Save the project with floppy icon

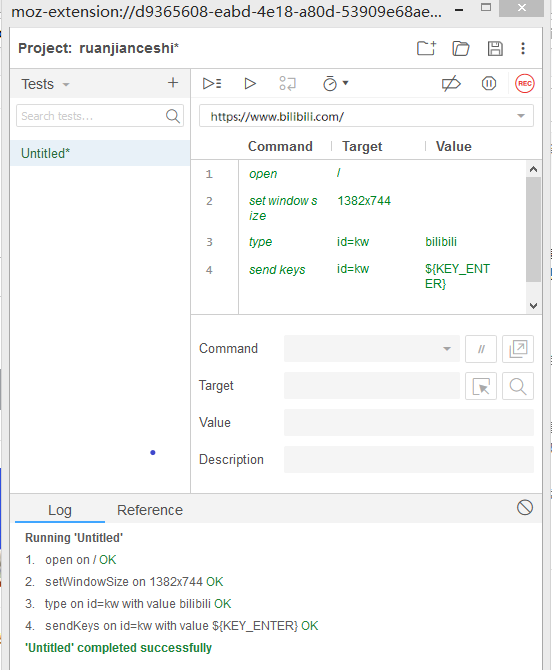[495, 48]
